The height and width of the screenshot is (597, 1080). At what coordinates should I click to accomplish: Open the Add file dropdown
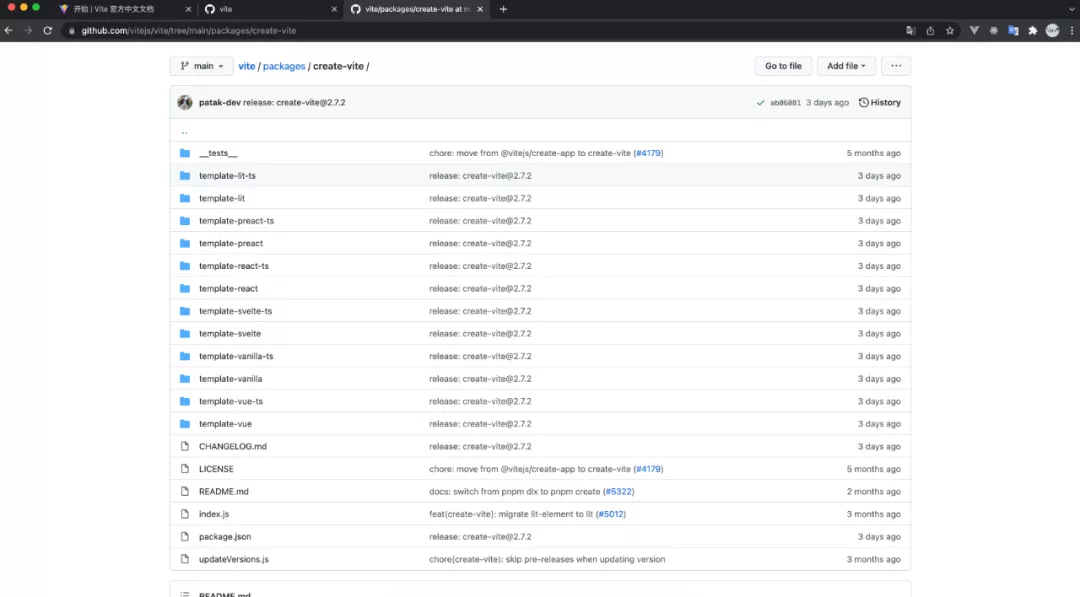click(846, 66)
